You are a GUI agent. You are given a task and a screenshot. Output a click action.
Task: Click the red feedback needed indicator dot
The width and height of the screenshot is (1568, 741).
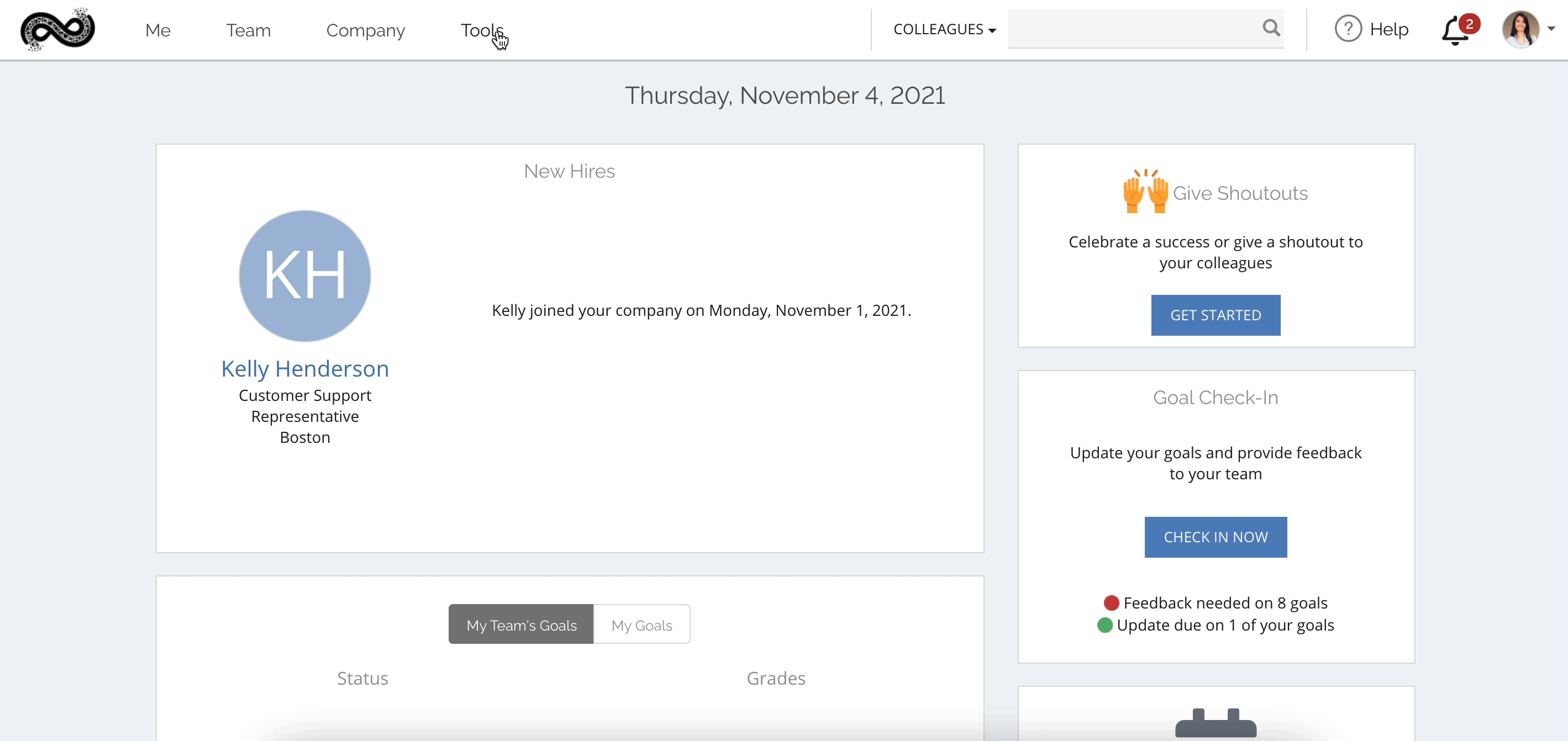tap(1111, 602)
